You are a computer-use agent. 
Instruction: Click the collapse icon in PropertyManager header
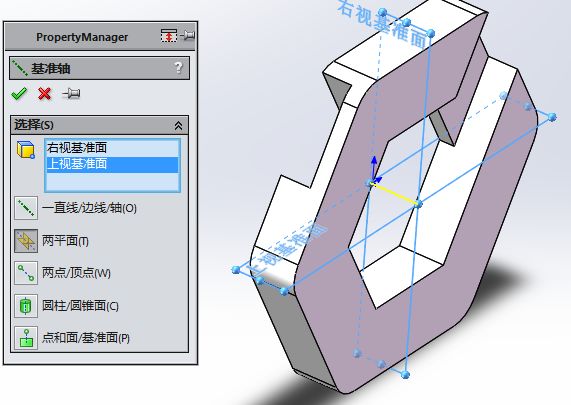[169, 36]
